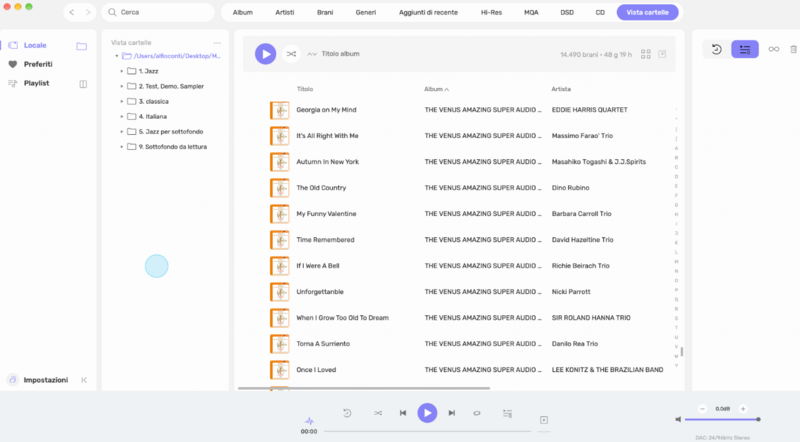Select track Autumn In New York

(328, 162)
